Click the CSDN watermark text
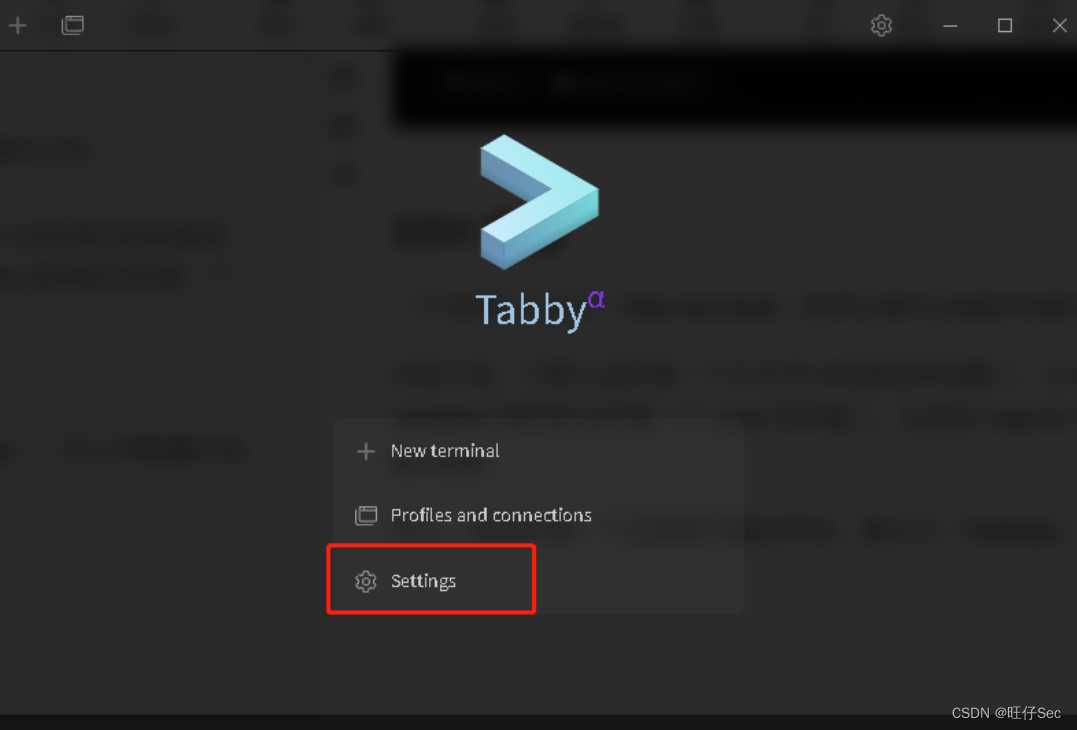 tap(1006, 713)
